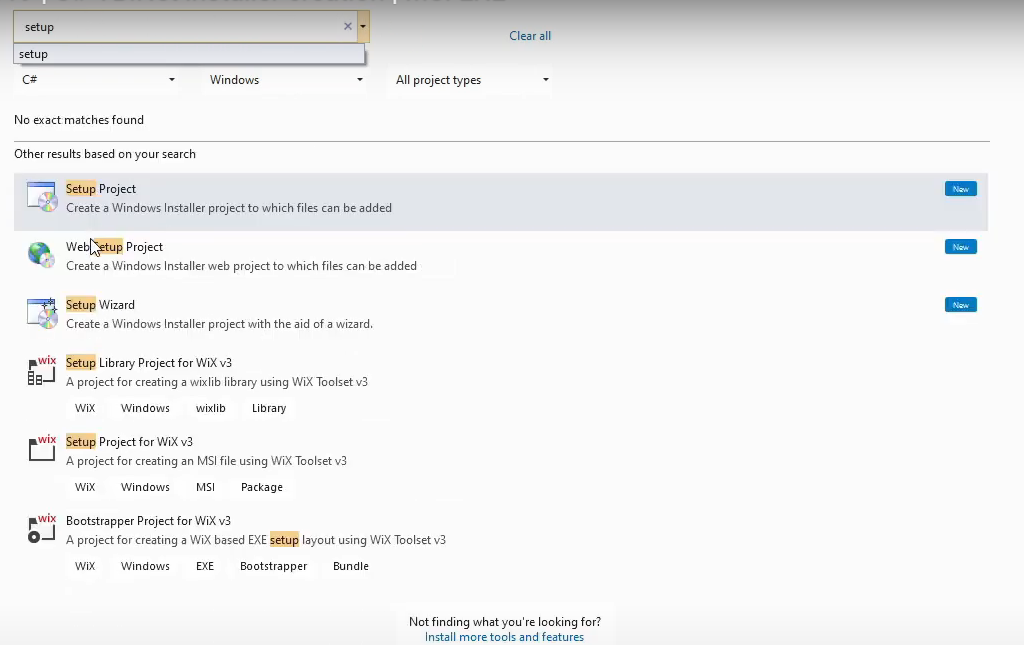Viewport: 1024px width, 645px height.
Task: Select Bootstrapper Project for WiX v3 title
Action: tap(148, 521)
